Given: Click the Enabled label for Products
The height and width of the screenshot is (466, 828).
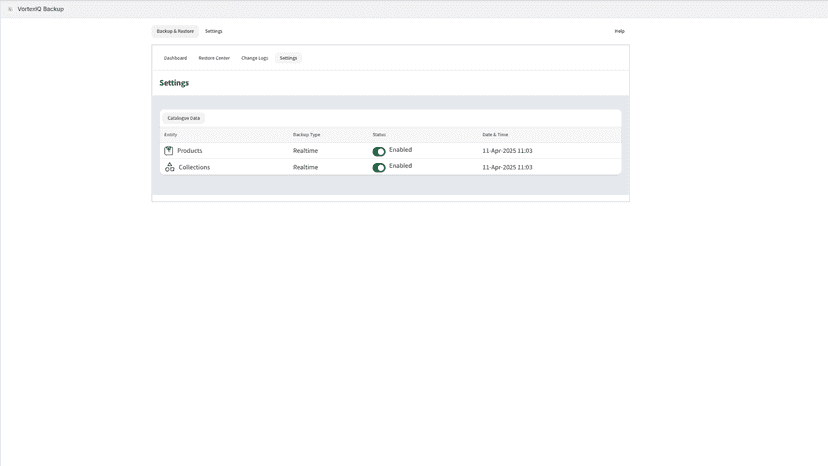Looking at the screenshot, I should click(x=400, y=150).
